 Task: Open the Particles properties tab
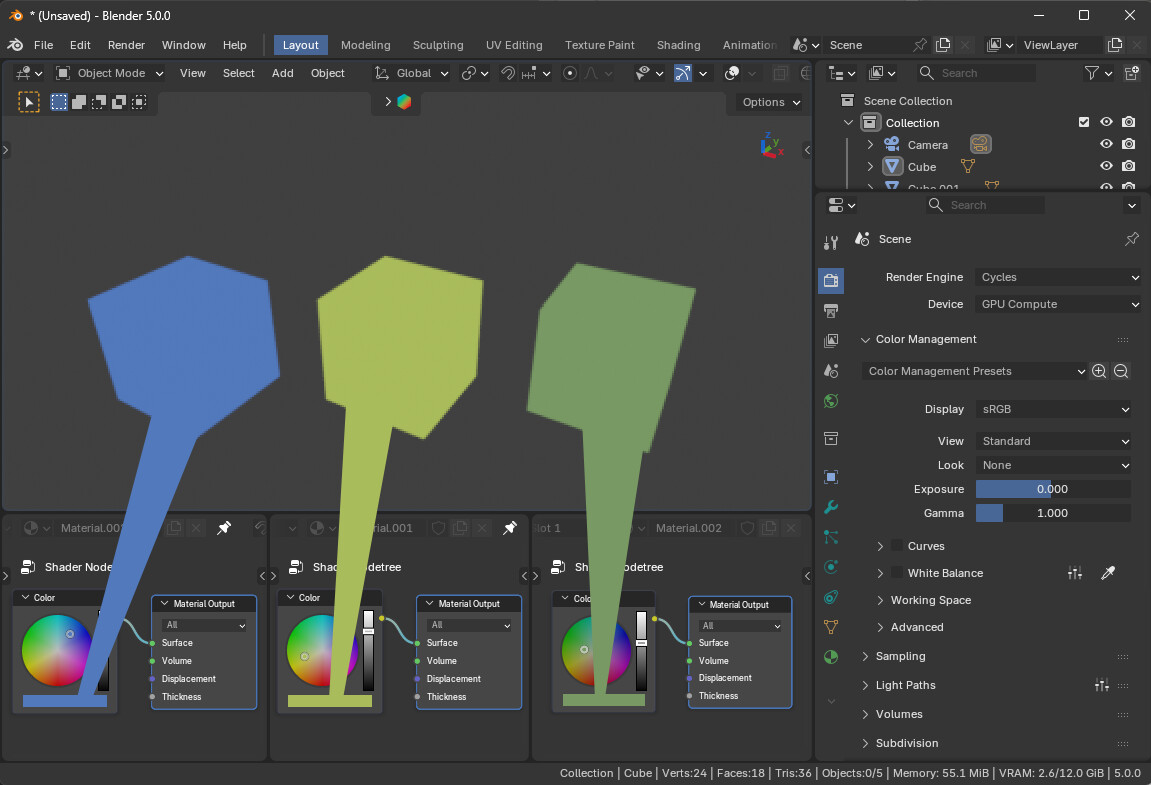831,538
